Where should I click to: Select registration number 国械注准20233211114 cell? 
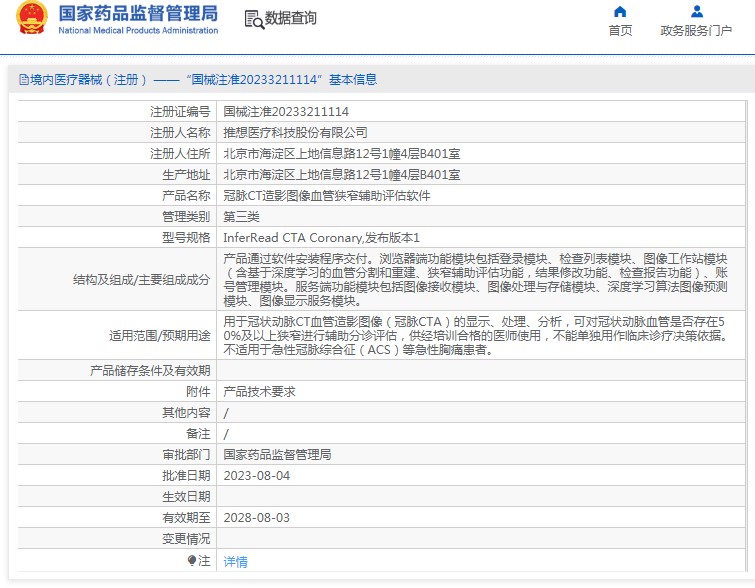[286, 112]
